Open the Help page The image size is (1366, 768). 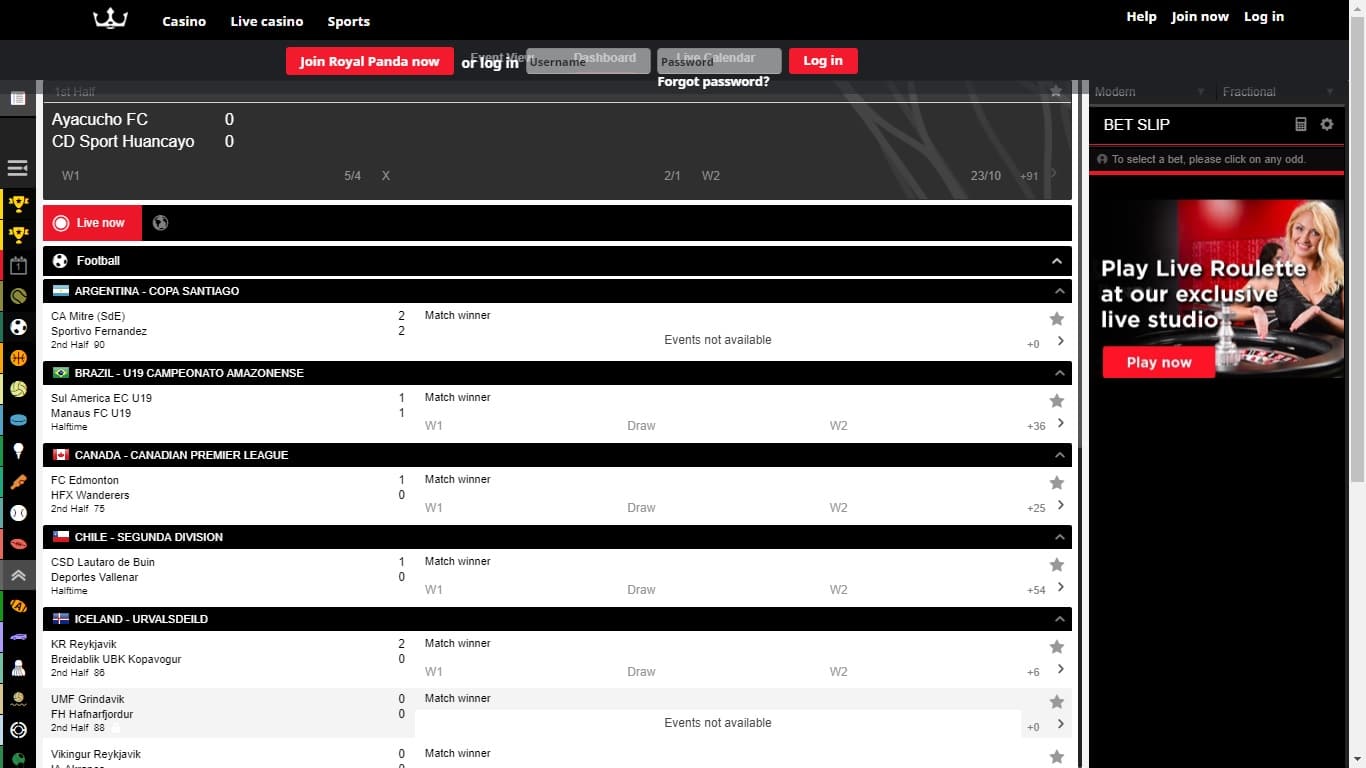(1141, 16)
